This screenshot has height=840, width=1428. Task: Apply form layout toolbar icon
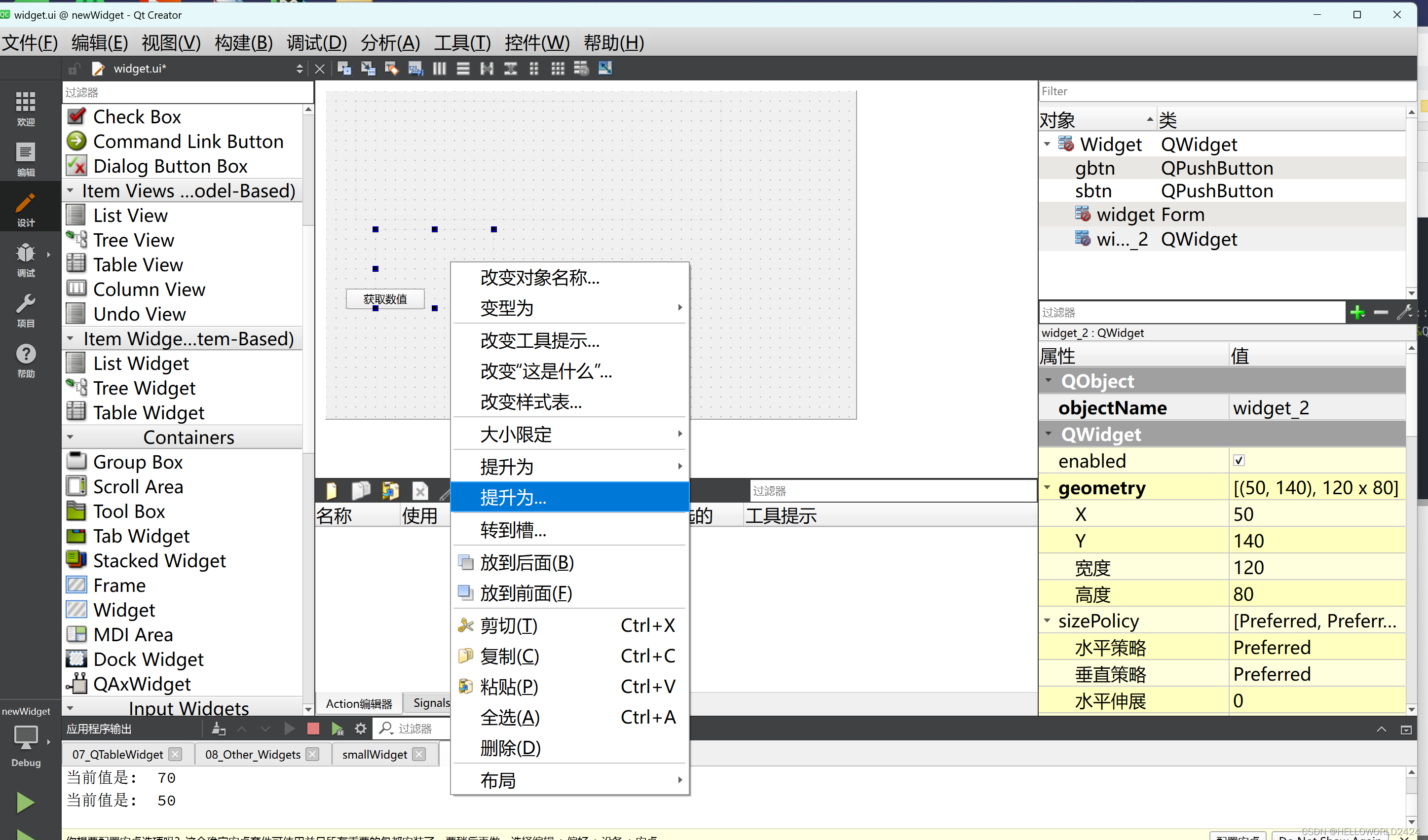point(534,69)
